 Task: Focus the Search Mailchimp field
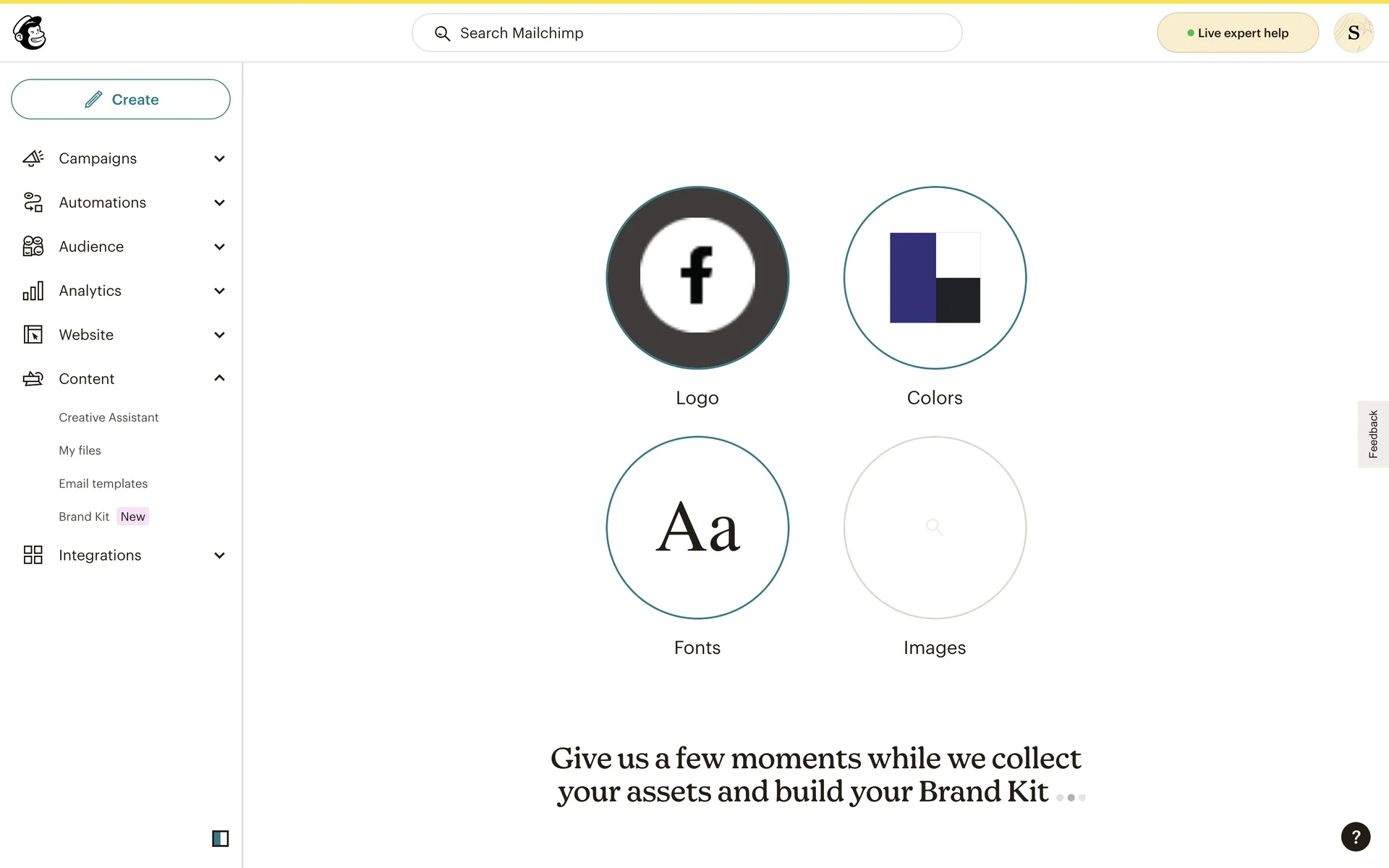pos(687,33)
